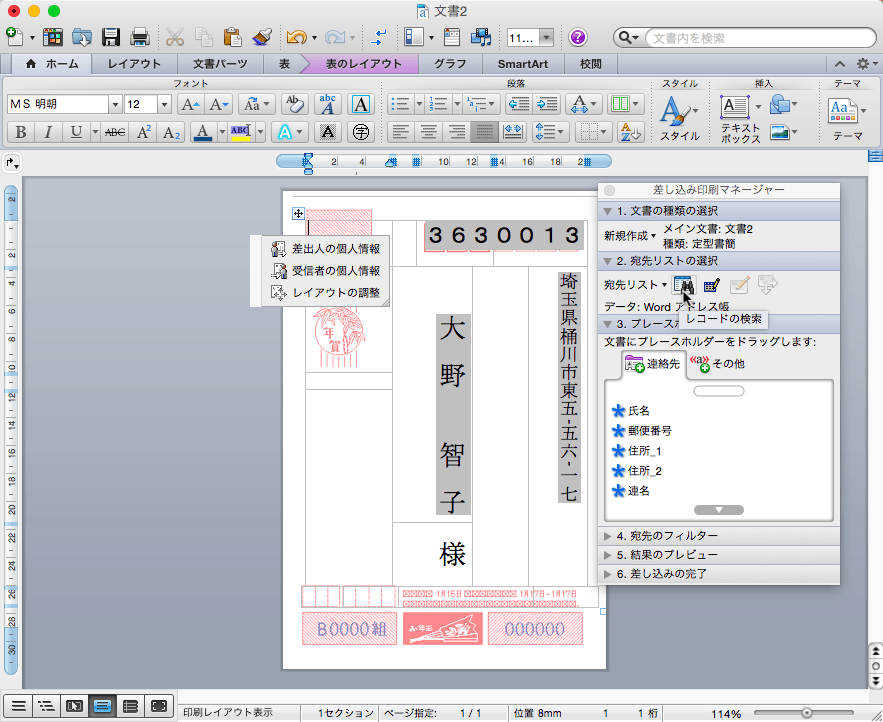
Task: Click the Edit recipient list pencil icon
Action: tap(712, 285)
